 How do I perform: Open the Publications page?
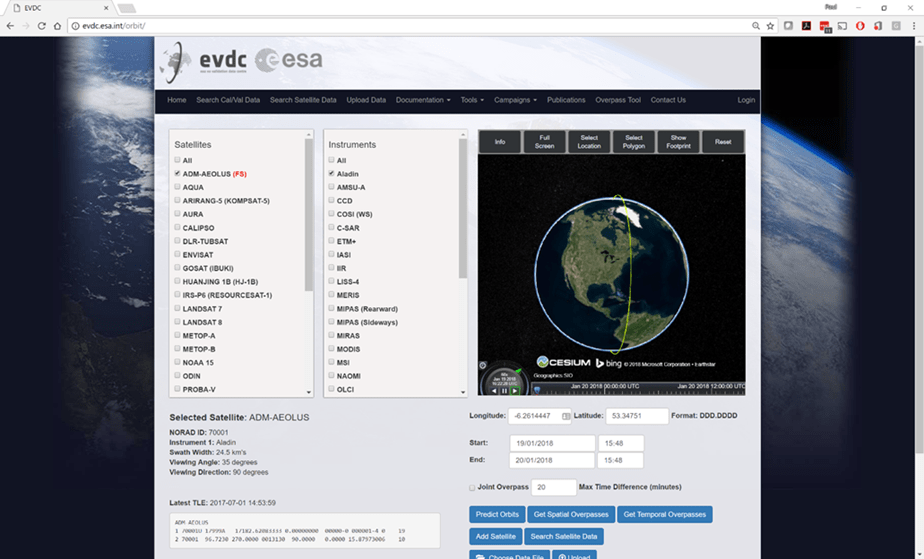(x=566, y=100)
